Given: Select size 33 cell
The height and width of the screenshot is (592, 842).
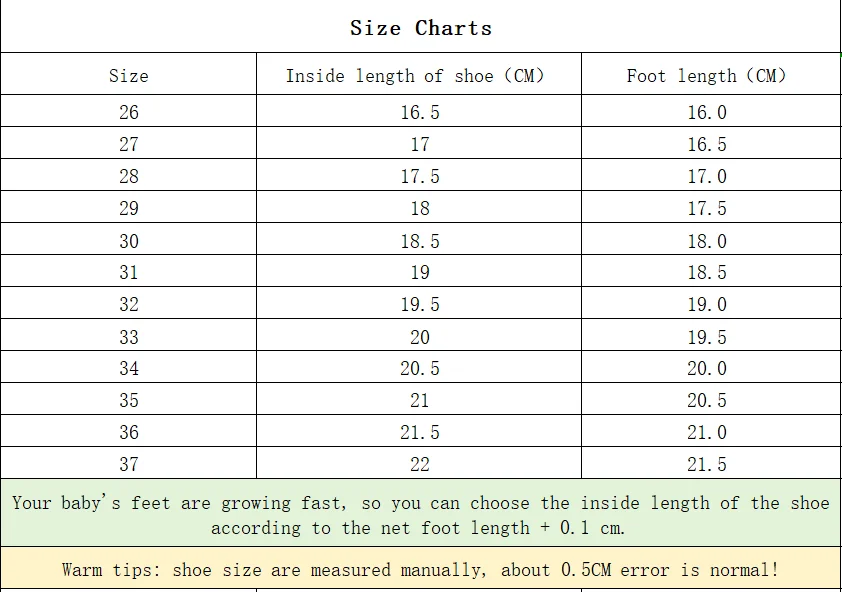Looking at the screenshot, I should [129, 337].
